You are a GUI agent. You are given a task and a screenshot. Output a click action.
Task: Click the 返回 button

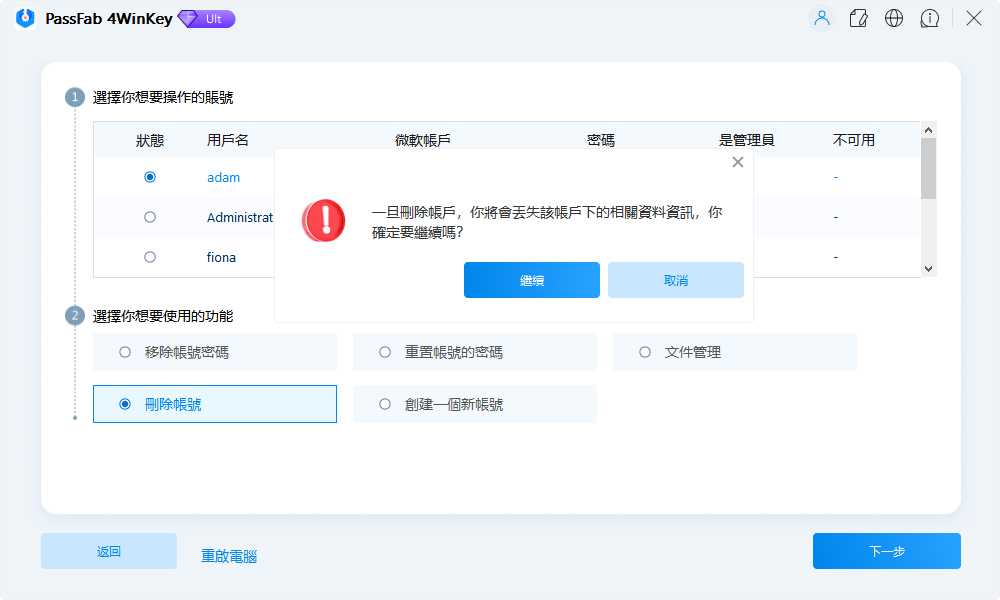click(x=108, y=551)
